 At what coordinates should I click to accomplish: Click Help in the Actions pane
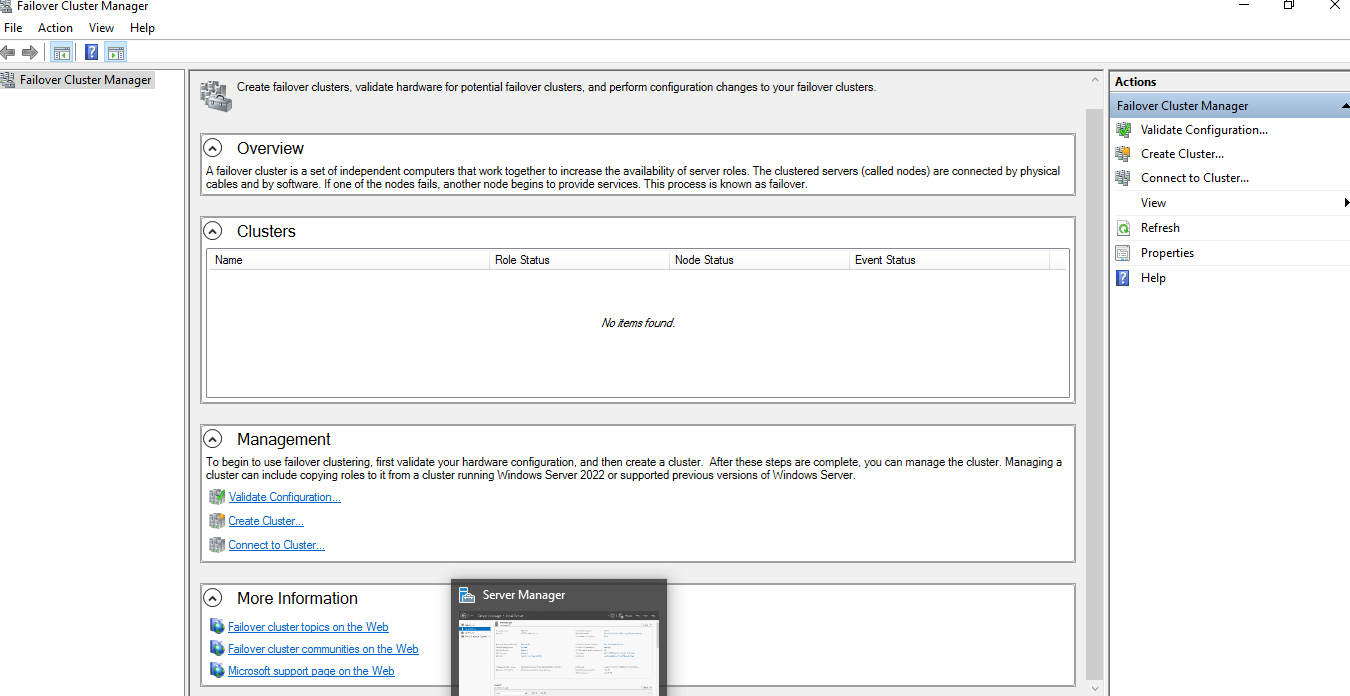click(1153, 278)
